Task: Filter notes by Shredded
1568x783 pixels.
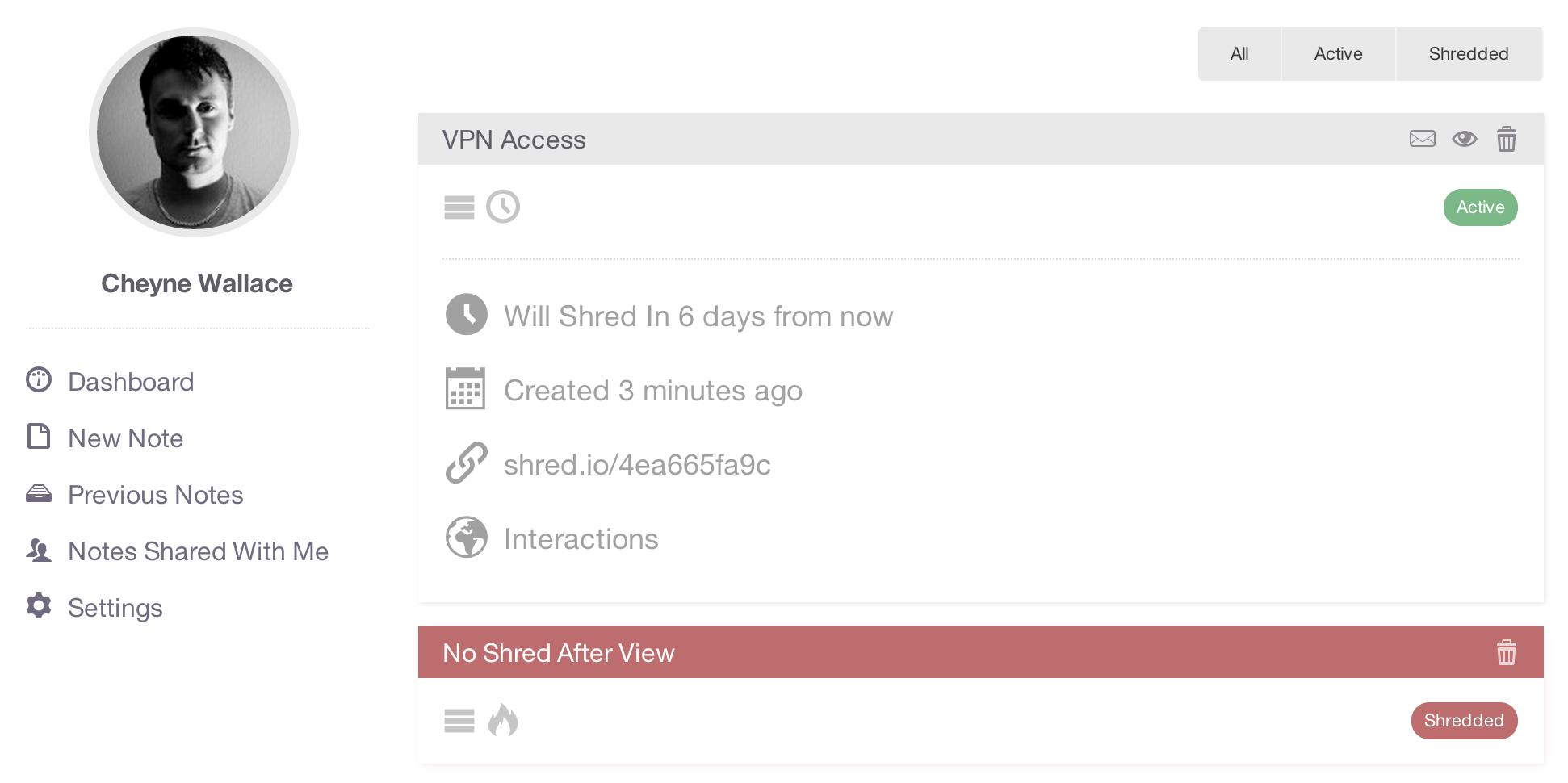Action: (x=1469, y=54)
